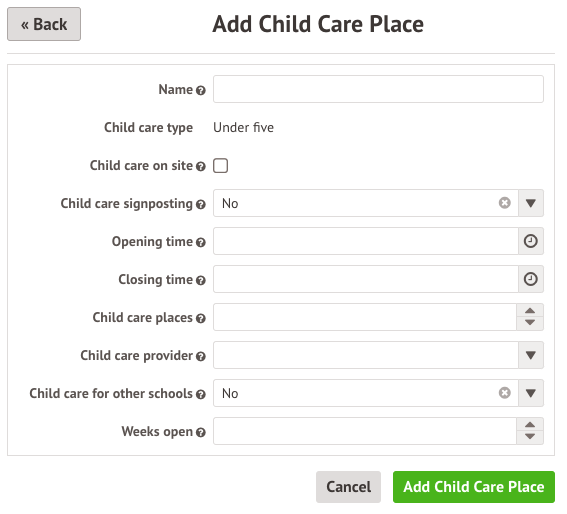Viewport: 567px width, 514px height.
Task: Click help icon beside Child care signposting
Action: [x=201, y=204]
